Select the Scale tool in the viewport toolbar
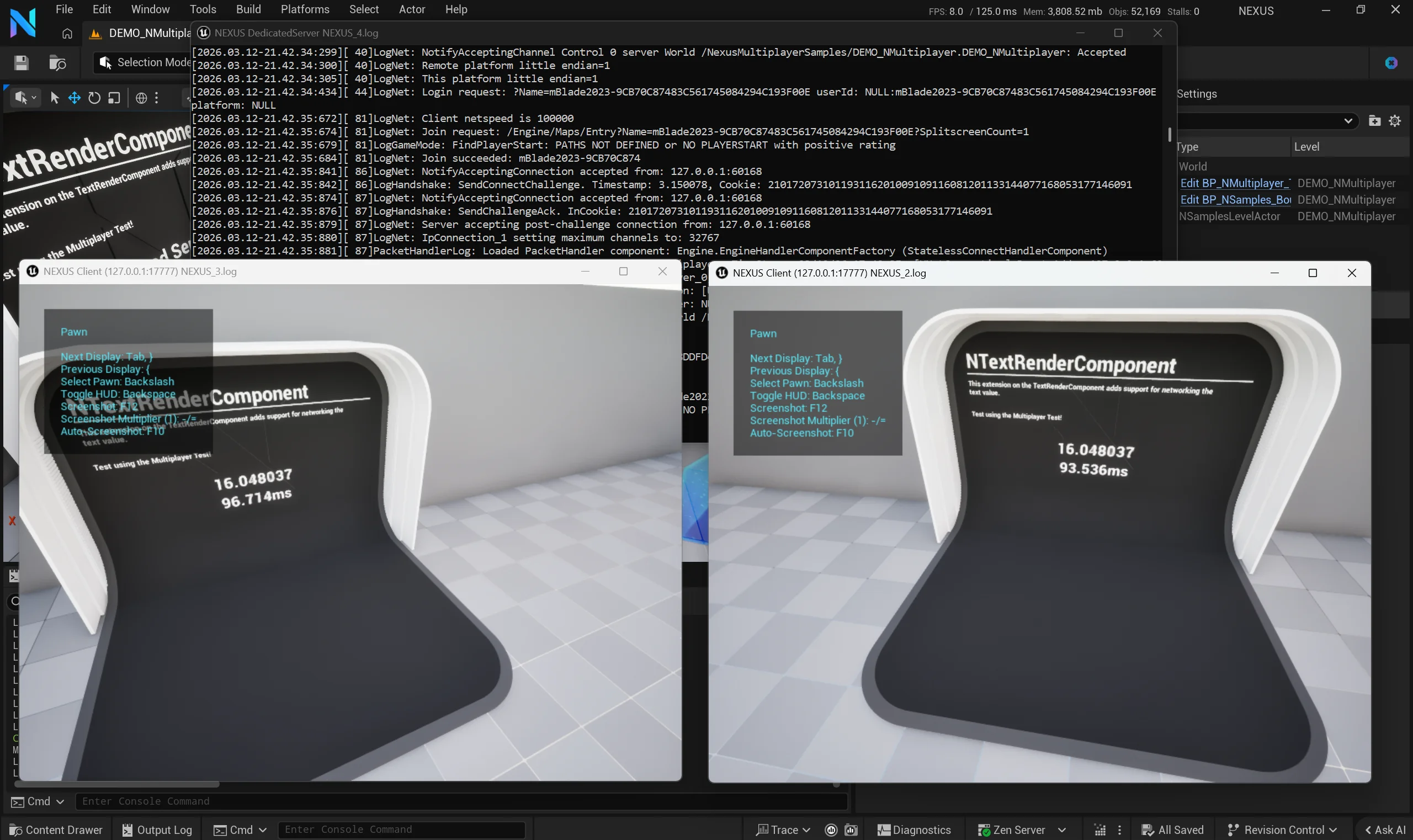This screenshot has height=840, width=1413. tap(114, 97)
